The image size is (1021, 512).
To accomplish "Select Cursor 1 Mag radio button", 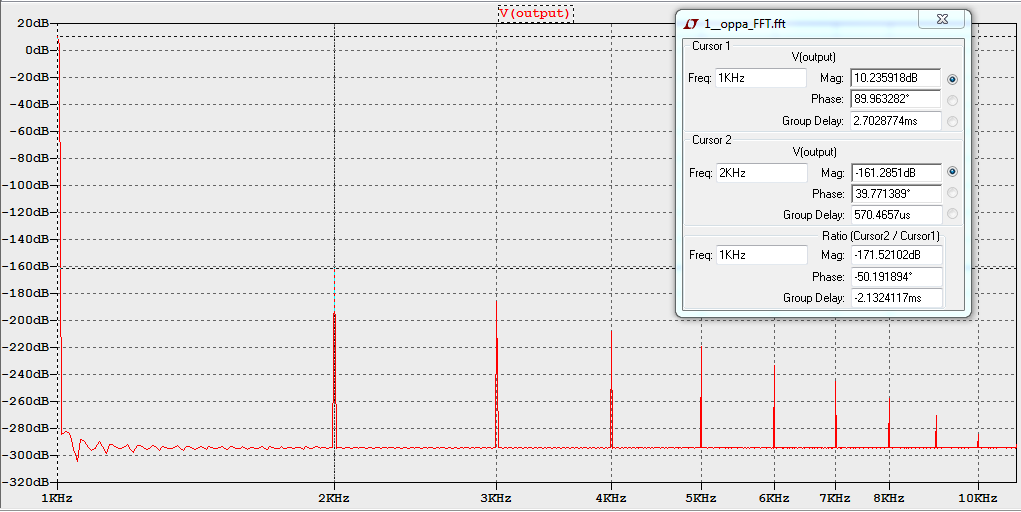I will click(x=953, y=79).
